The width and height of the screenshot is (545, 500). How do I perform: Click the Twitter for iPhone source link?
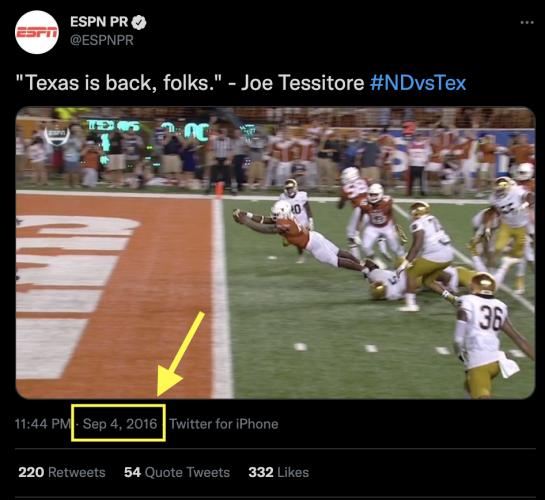tap(224, 424)
